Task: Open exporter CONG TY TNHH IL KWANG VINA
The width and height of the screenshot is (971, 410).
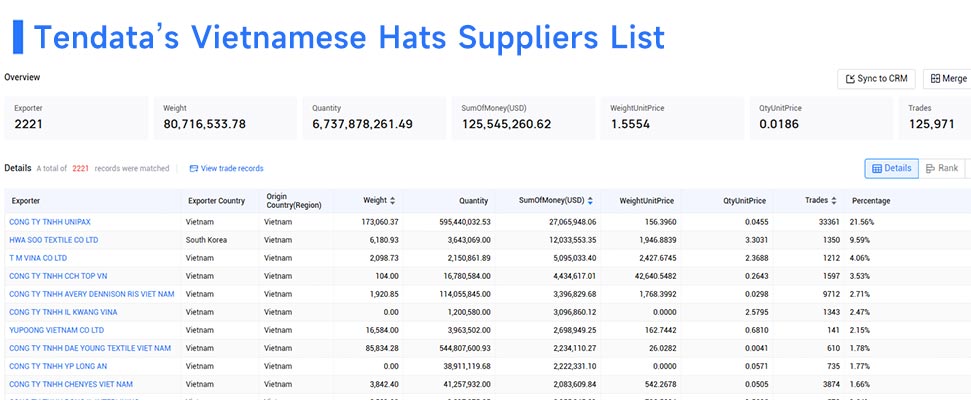Action: pos(63,312)
